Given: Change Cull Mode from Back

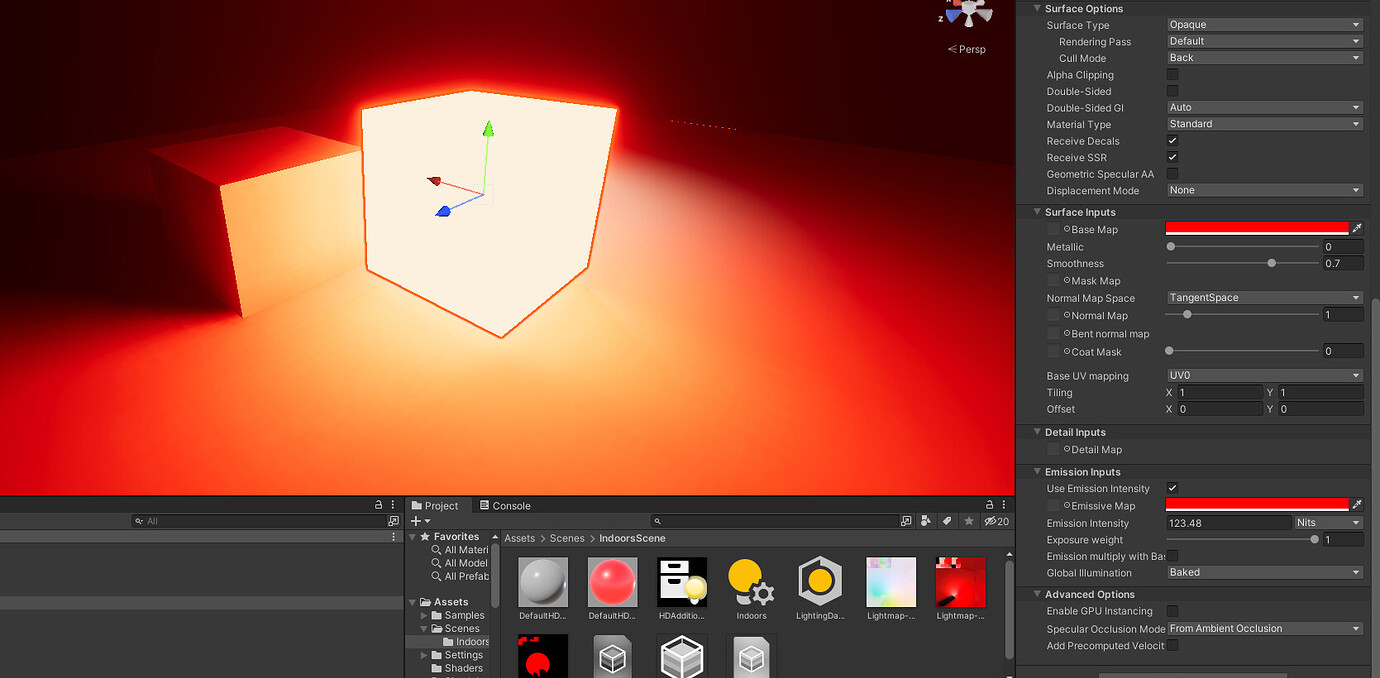Looking at the screenshot, I should click(x=1264, y=57).
